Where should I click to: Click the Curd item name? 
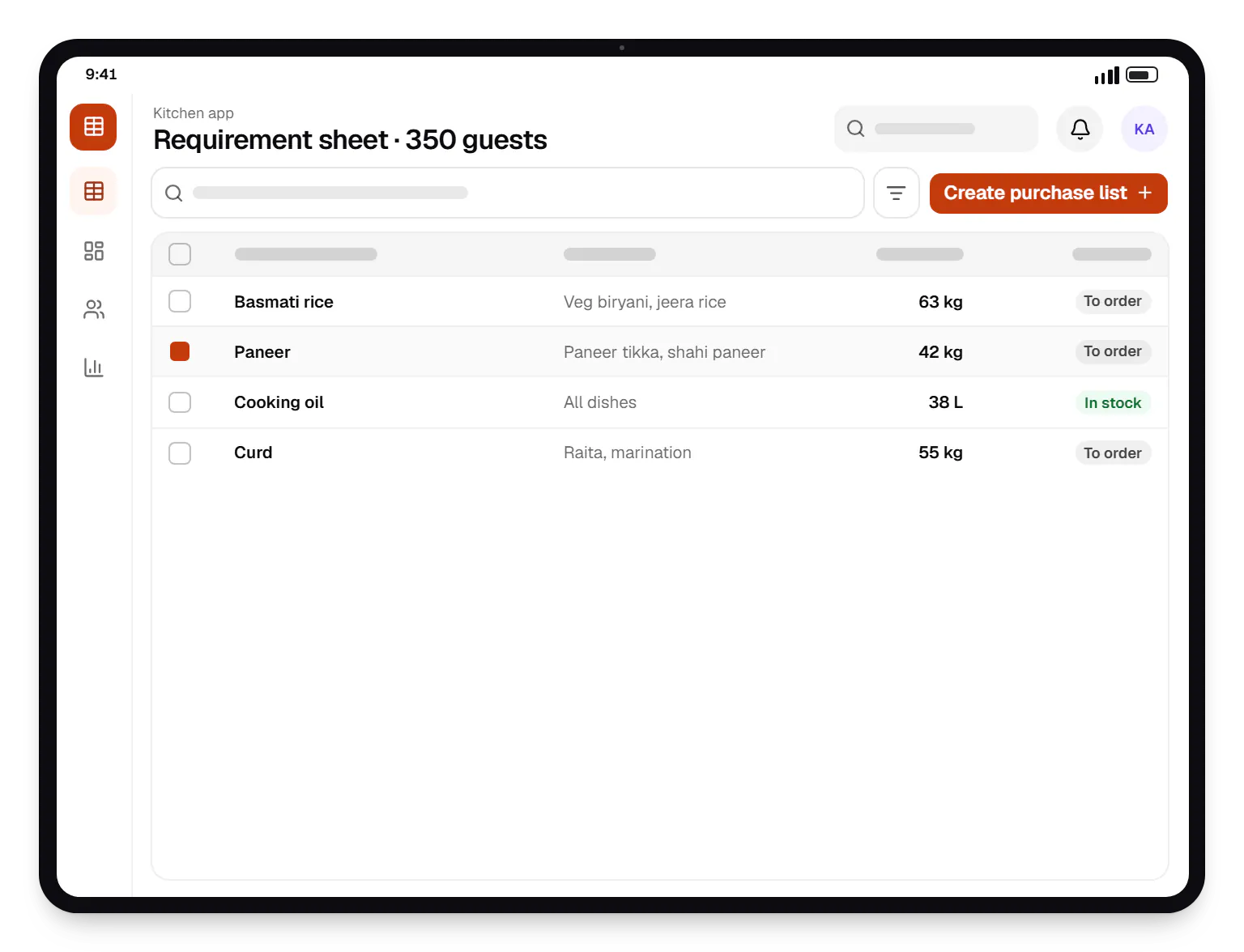pyautogui.click(x=253, y=453)
